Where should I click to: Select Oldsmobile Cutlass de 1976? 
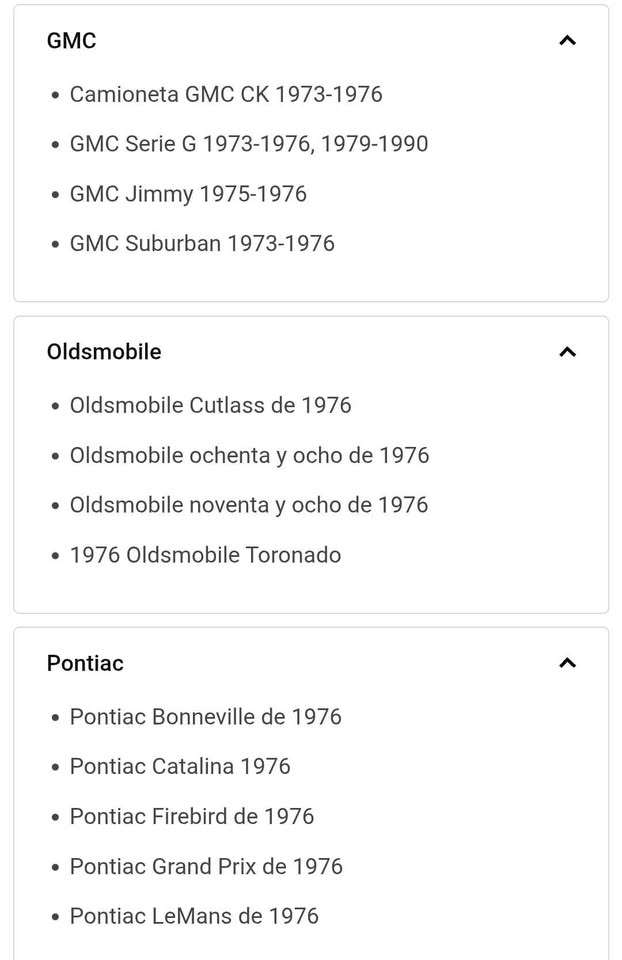pos(211,405)
